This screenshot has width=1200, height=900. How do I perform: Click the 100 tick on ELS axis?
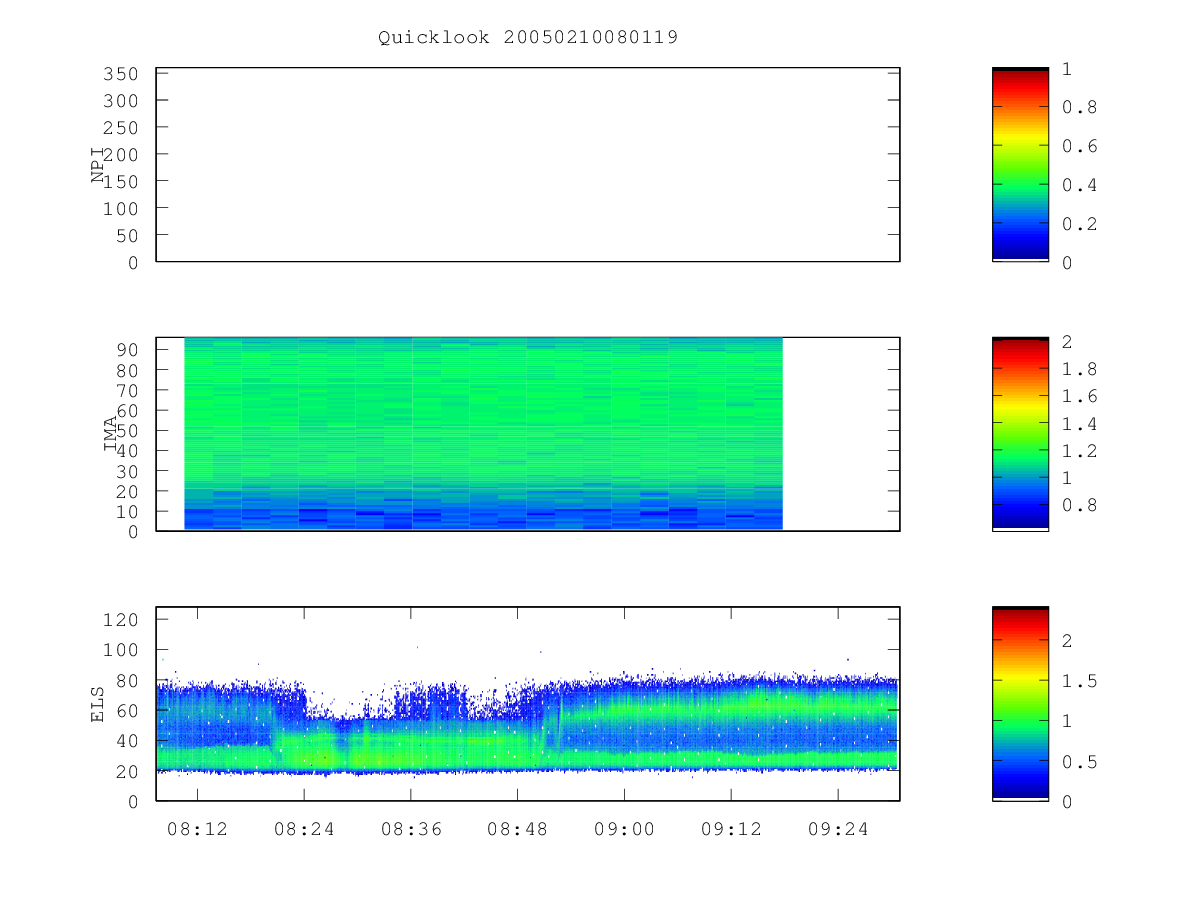tap(120, 650)
